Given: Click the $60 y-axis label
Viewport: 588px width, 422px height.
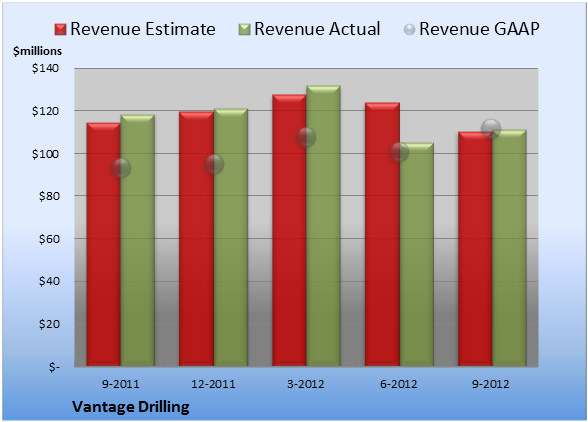Looking at the screenshot, I should click(49, 239).
